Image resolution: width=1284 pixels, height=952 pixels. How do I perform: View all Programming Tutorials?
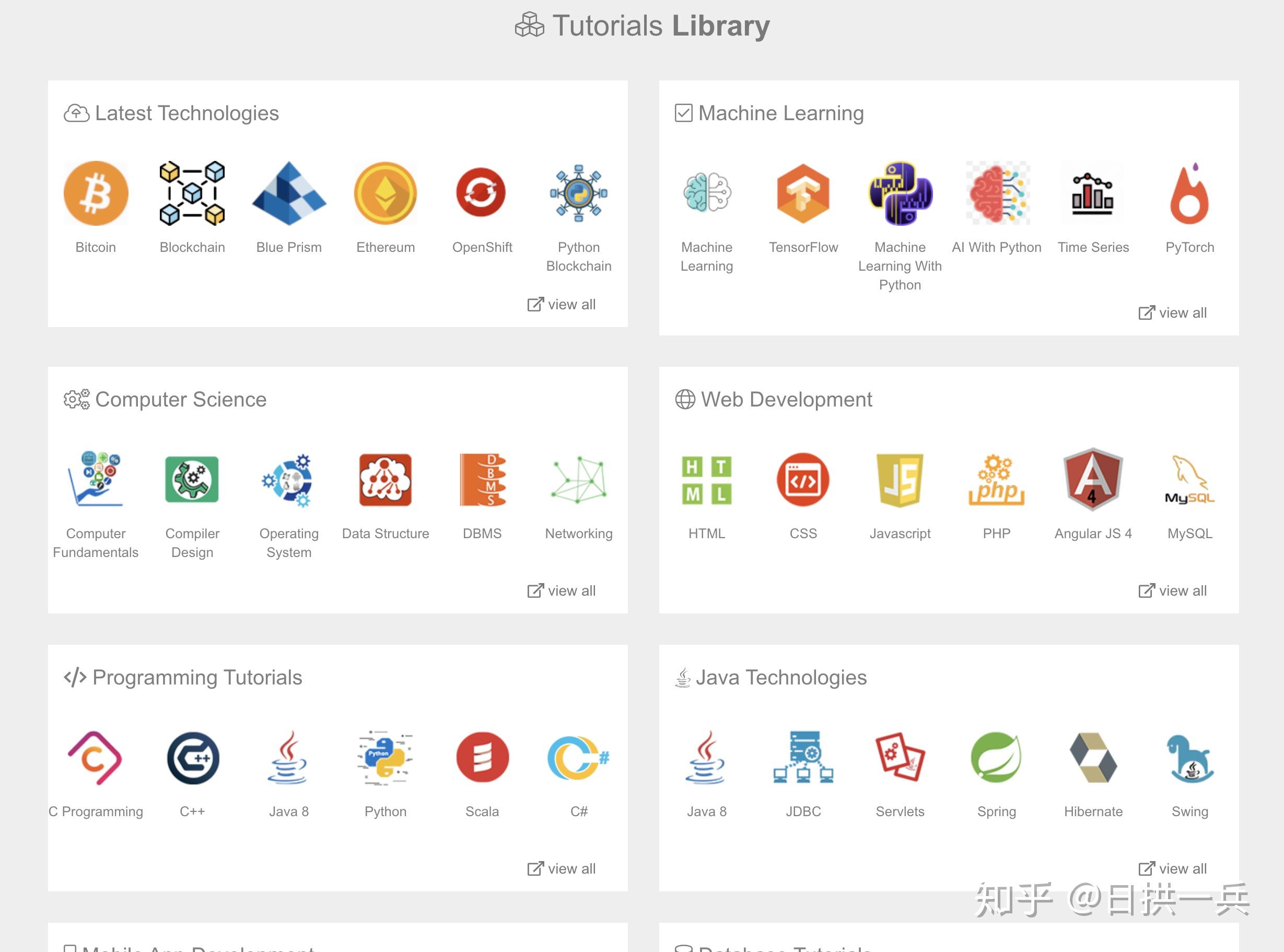coord(562,868)
